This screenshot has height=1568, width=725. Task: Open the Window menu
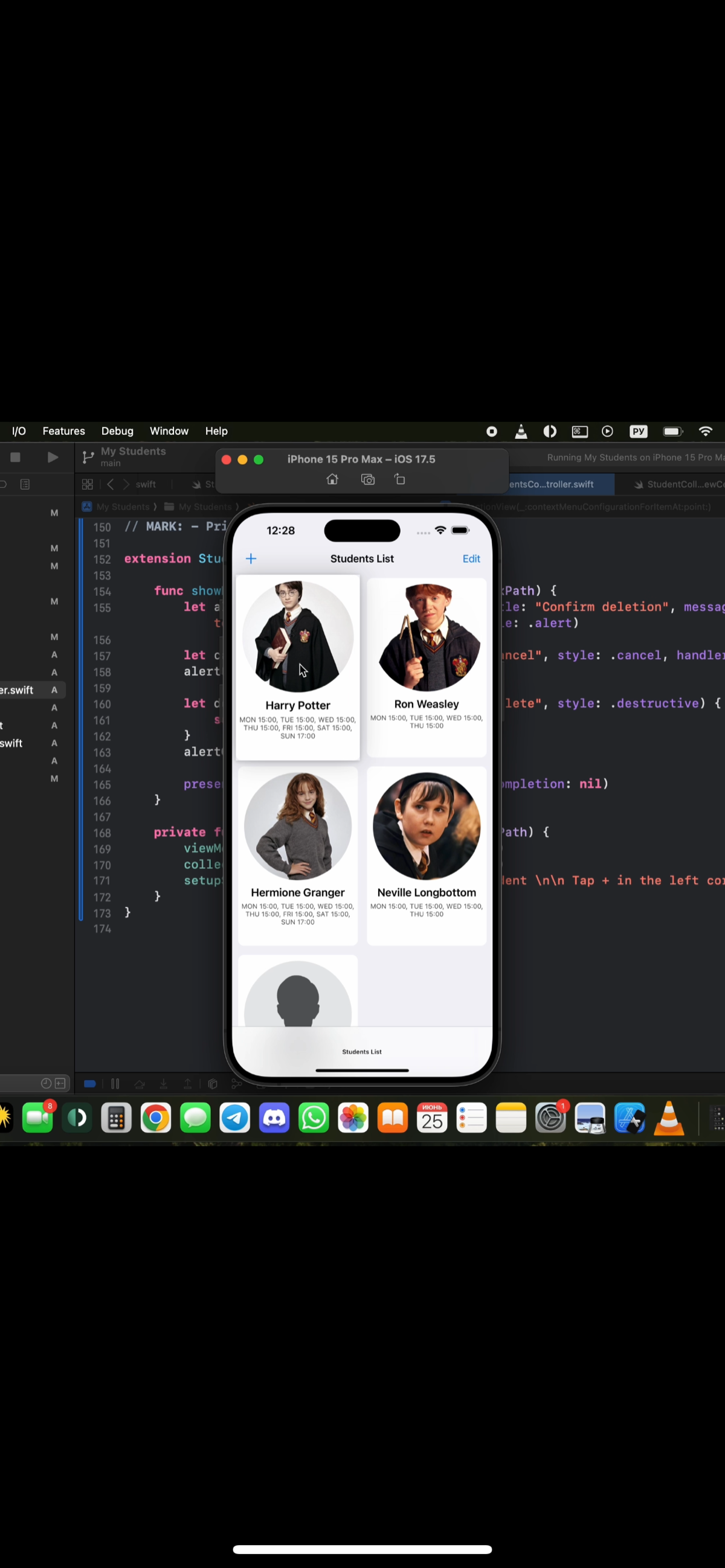[x=169, y=431]
